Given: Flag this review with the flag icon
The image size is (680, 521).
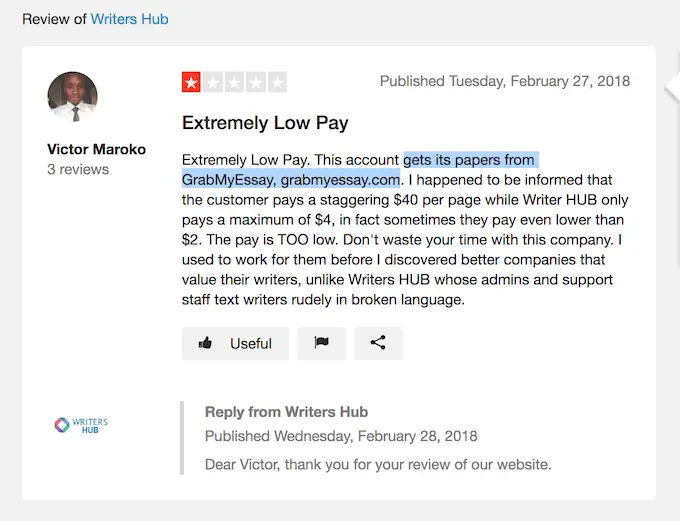Looking at the screenshot, I should click(321, 343).
